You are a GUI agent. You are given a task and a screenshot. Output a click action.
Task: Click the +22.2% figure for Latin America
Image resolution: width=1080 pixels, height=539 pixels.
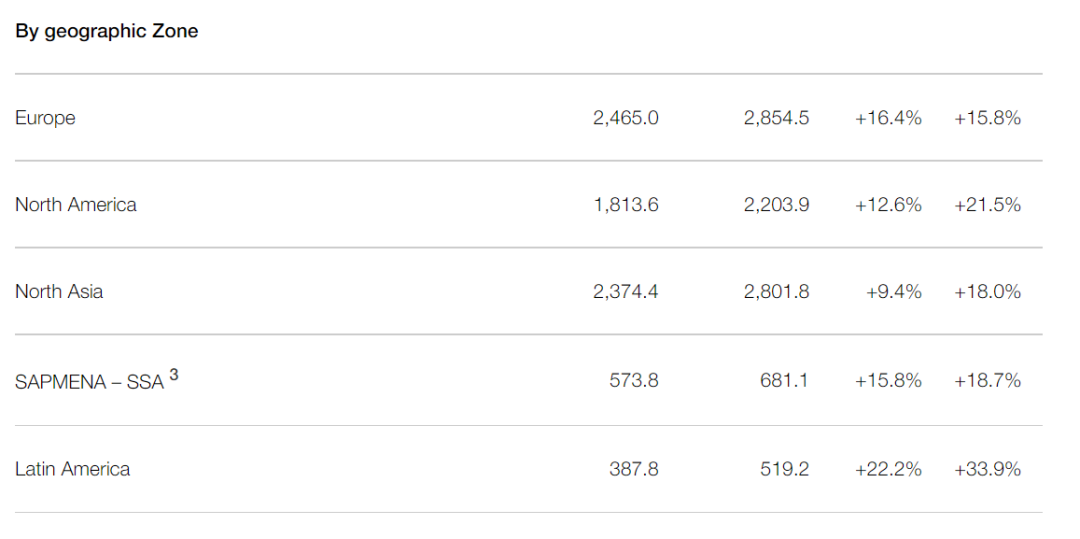coord(888,469)
